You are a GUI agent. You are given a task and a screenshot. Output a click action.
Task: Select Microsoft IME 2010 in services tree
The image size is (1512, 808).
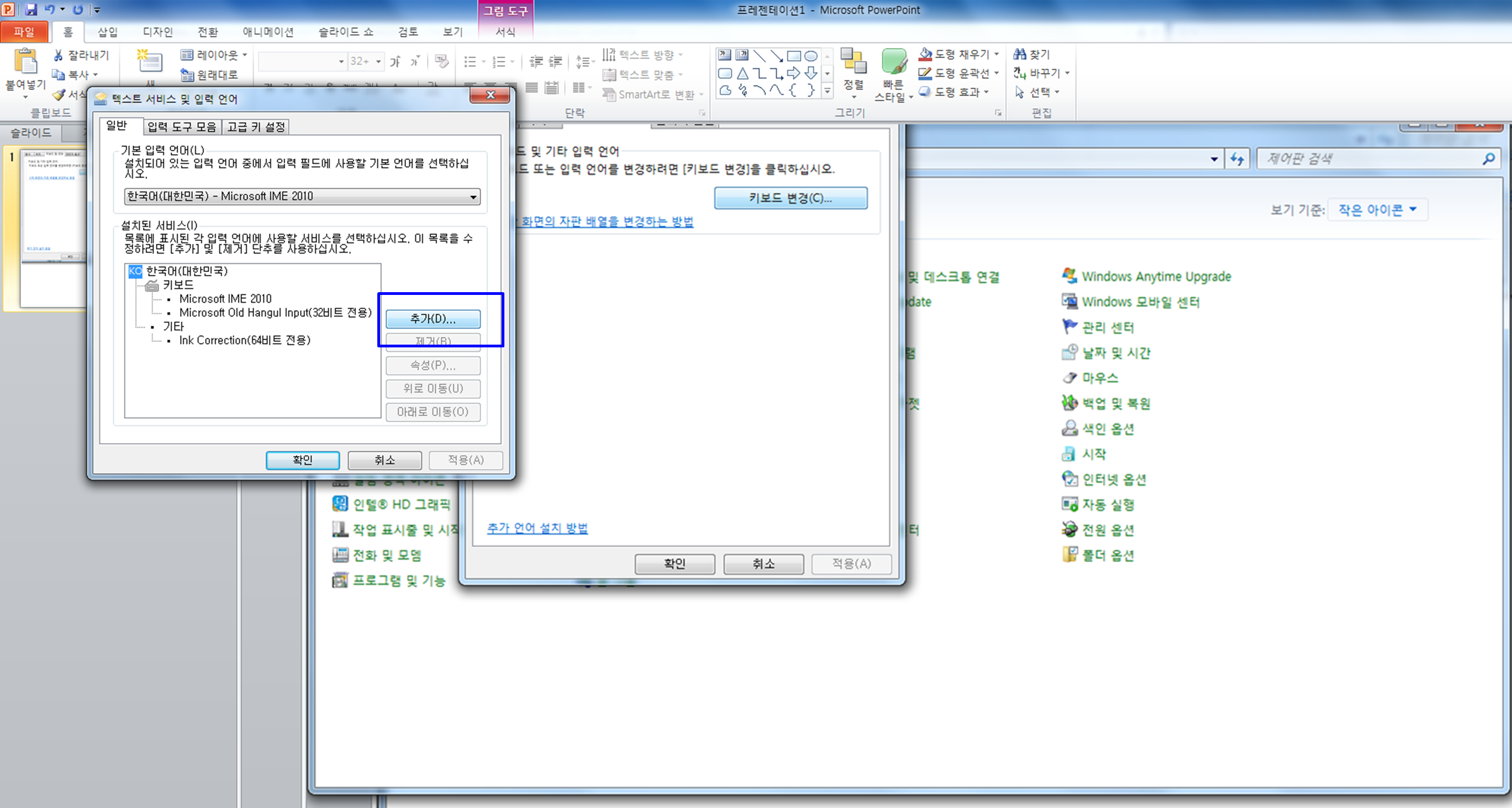(225, 299)
